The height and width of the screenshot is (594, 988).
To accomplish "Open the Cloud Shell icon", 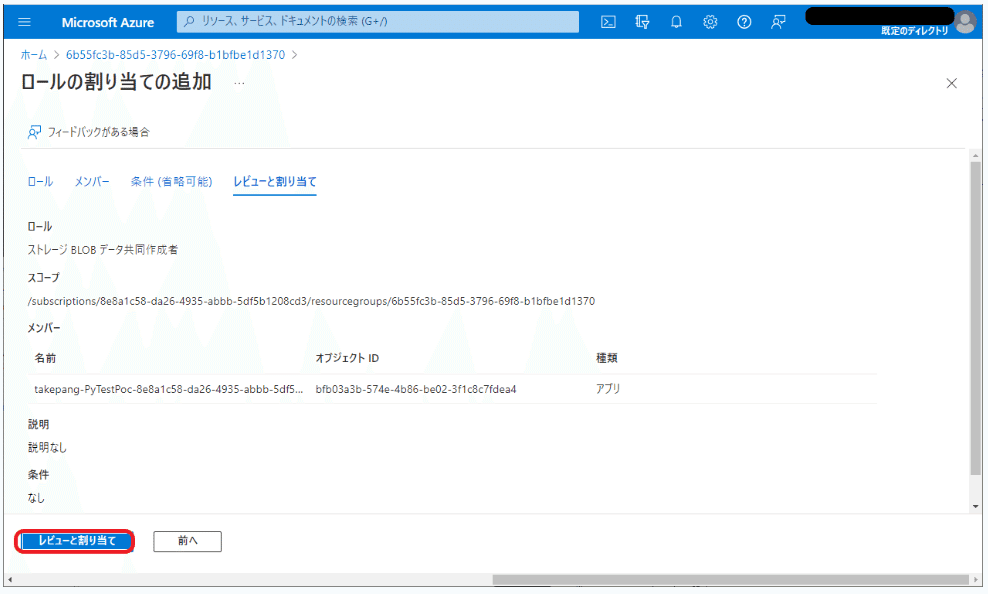I will tap(608, 22).
